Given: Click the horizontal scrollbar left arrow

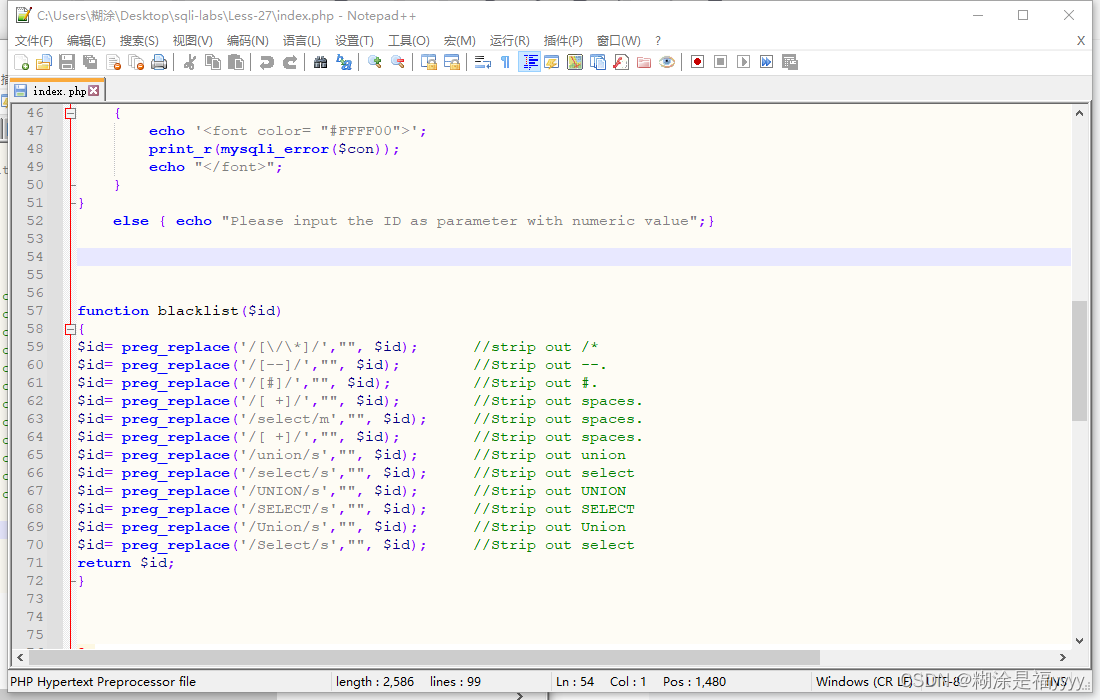Looking at the screenshot, I should pos(20,657).
